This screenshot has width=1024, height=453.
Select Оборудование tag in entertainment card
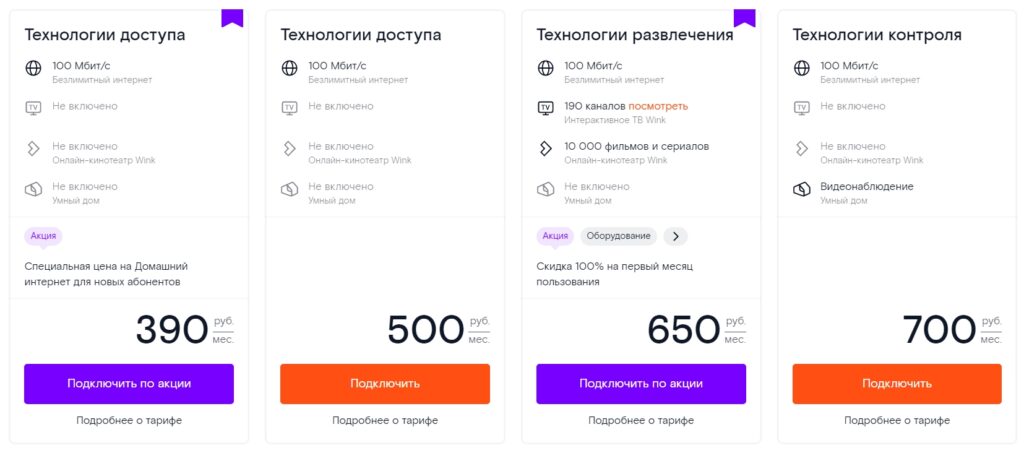[618, 236]
